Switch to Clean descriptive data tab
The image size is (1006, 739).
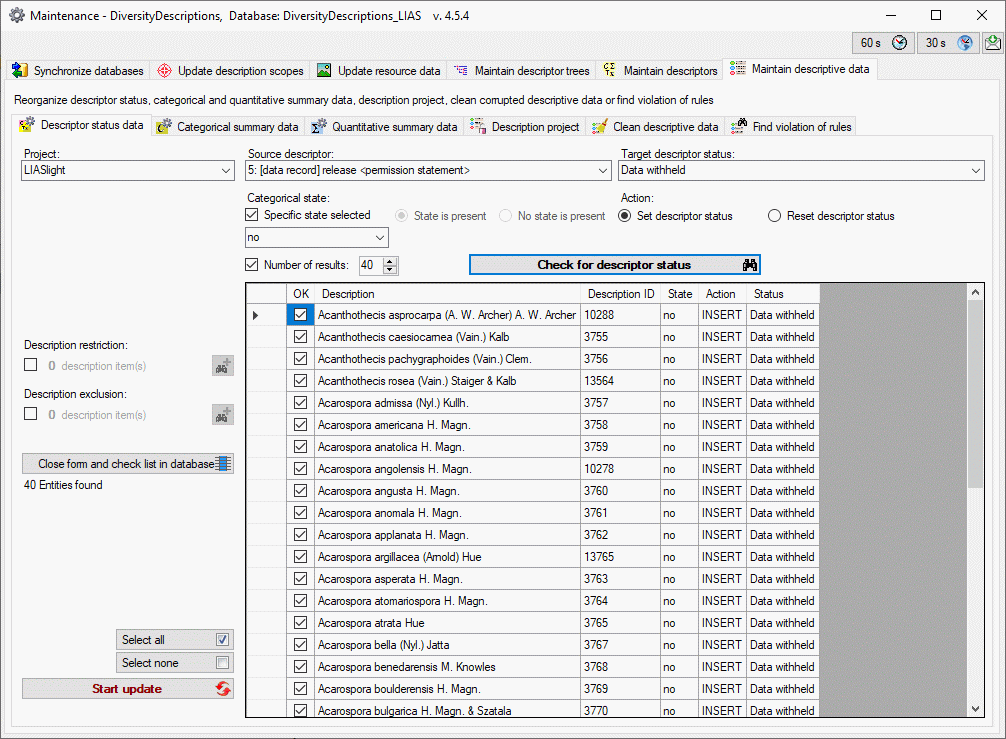[x=657, y=127]
